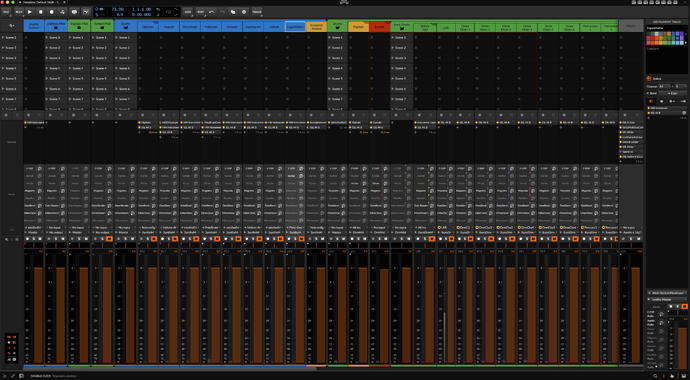This screenshot has height=380, width=690.
Task: Select the orange device tab in inspector
Action: click(x=651, y=101)
